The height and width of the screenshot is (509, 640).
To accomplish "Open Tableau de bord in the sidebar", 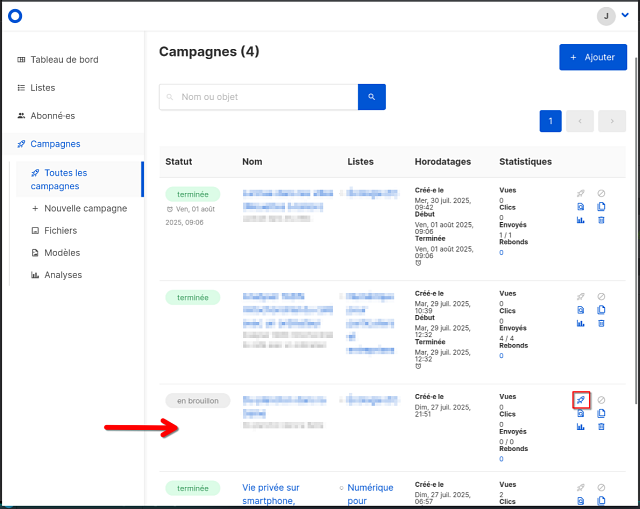I will click(64, 60).
